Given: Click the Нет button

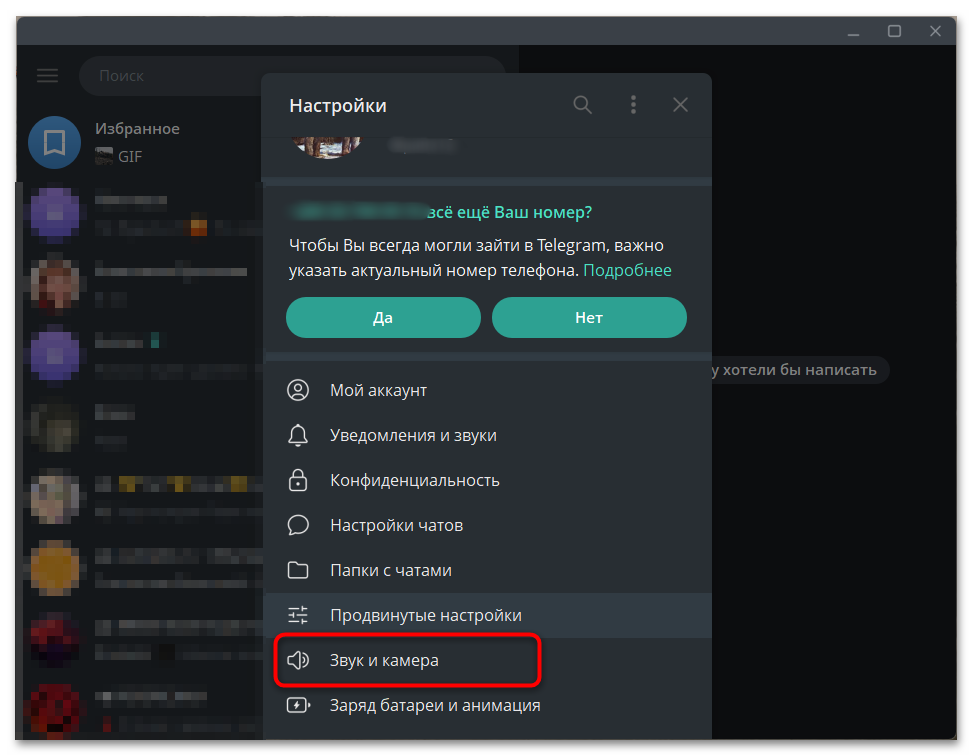Looking at the screenshot, I should pyautogui.click(x=589, y=317).
